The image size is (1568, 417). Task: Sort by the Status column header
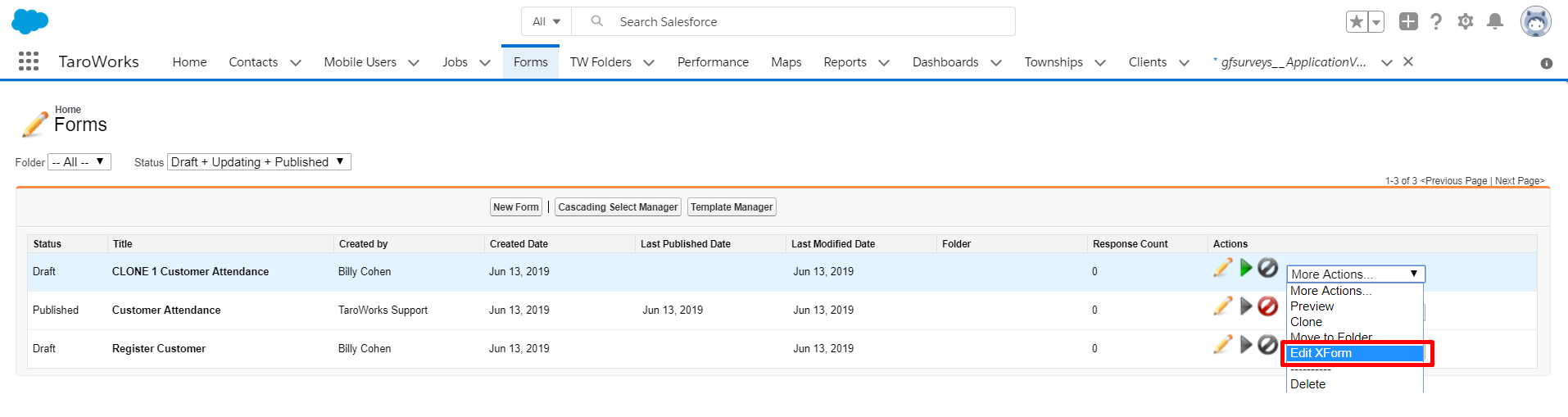coord(48,244)
